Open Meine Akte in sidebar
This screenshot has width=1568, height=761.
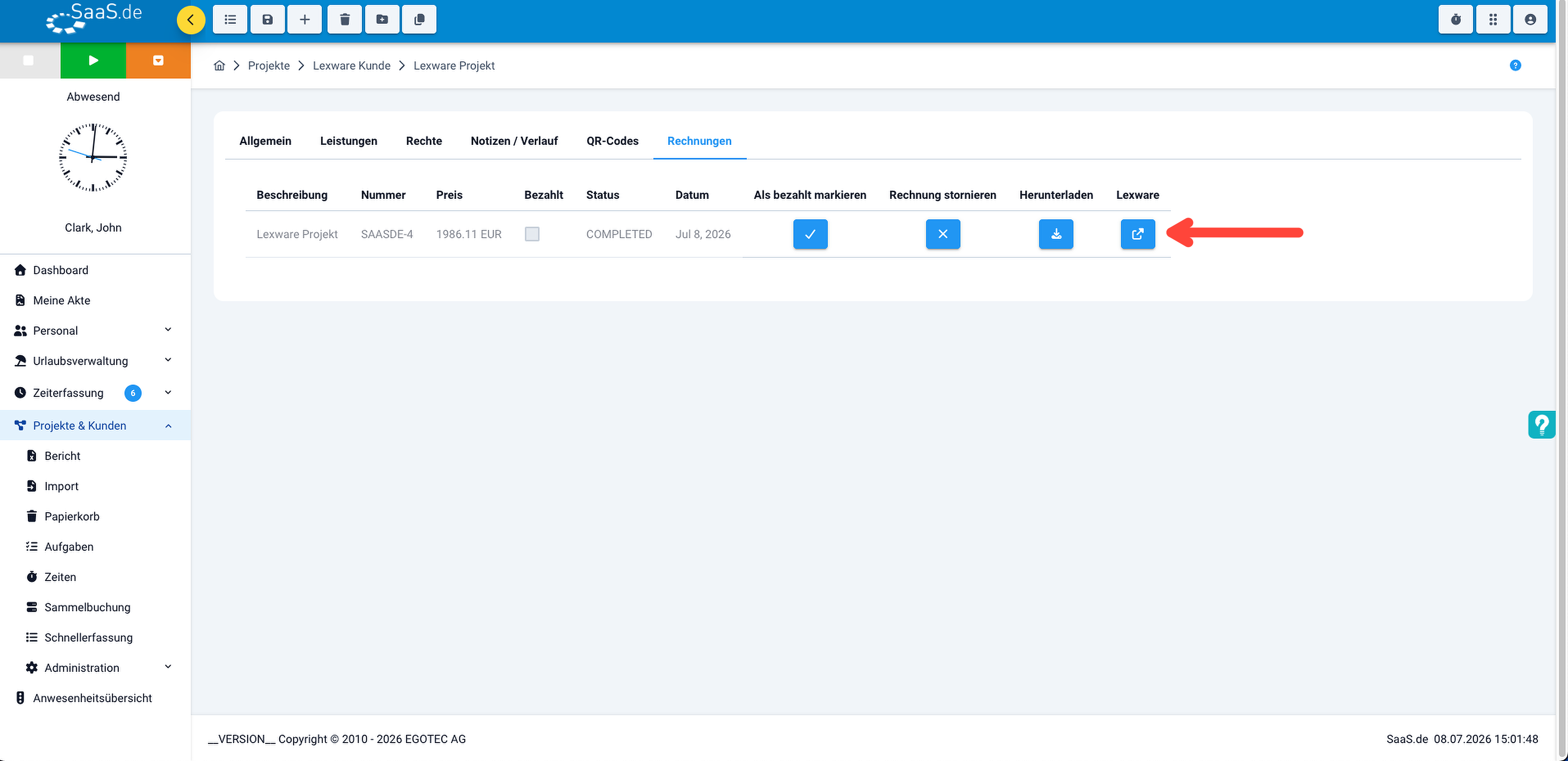(x=61, y=300)
